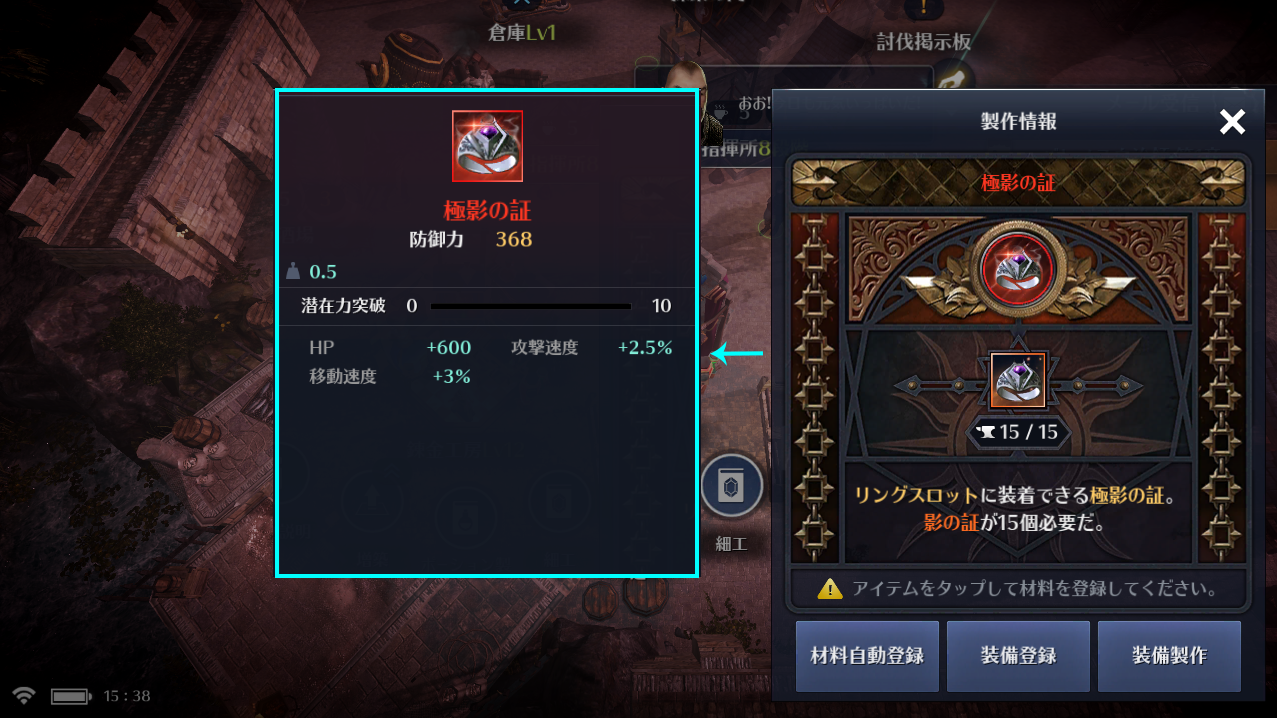Image resolution: width=1277 pixels, height=718 pixels.
Task: Tap the ring icon in item tooltip
Action: click(487, 146)
